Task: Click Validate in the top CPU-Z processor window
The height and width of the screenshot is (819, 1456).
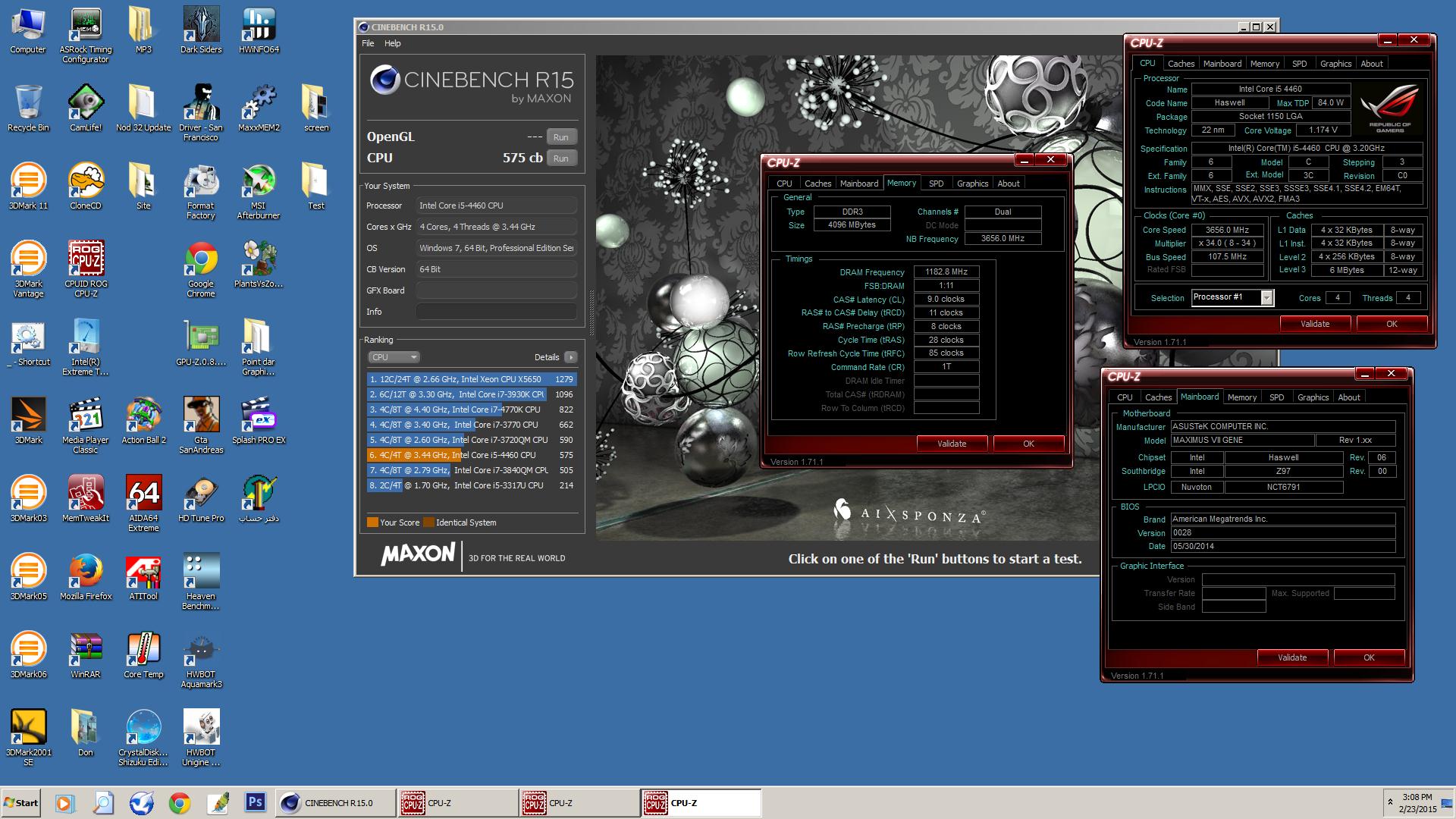Action: [x=1315, y=324]
